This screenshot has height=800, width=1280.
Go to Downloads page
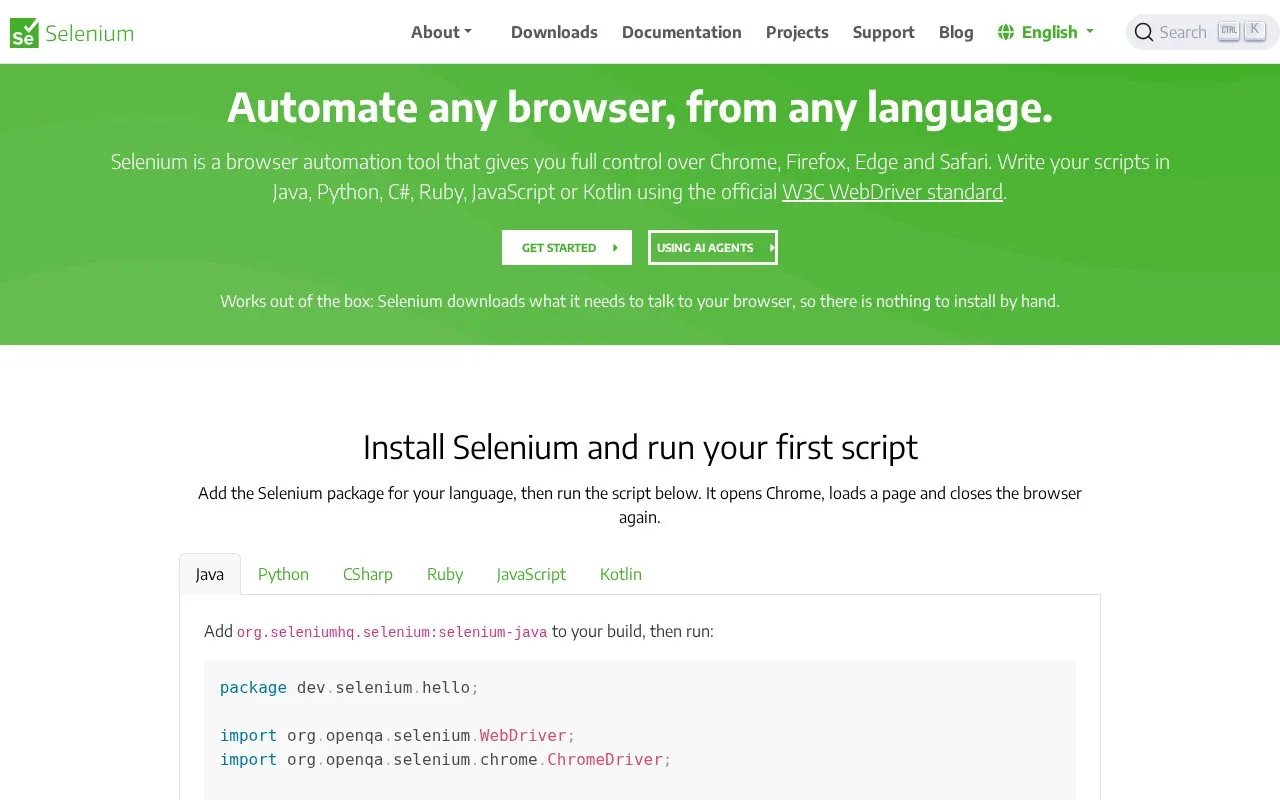(554, 32)
